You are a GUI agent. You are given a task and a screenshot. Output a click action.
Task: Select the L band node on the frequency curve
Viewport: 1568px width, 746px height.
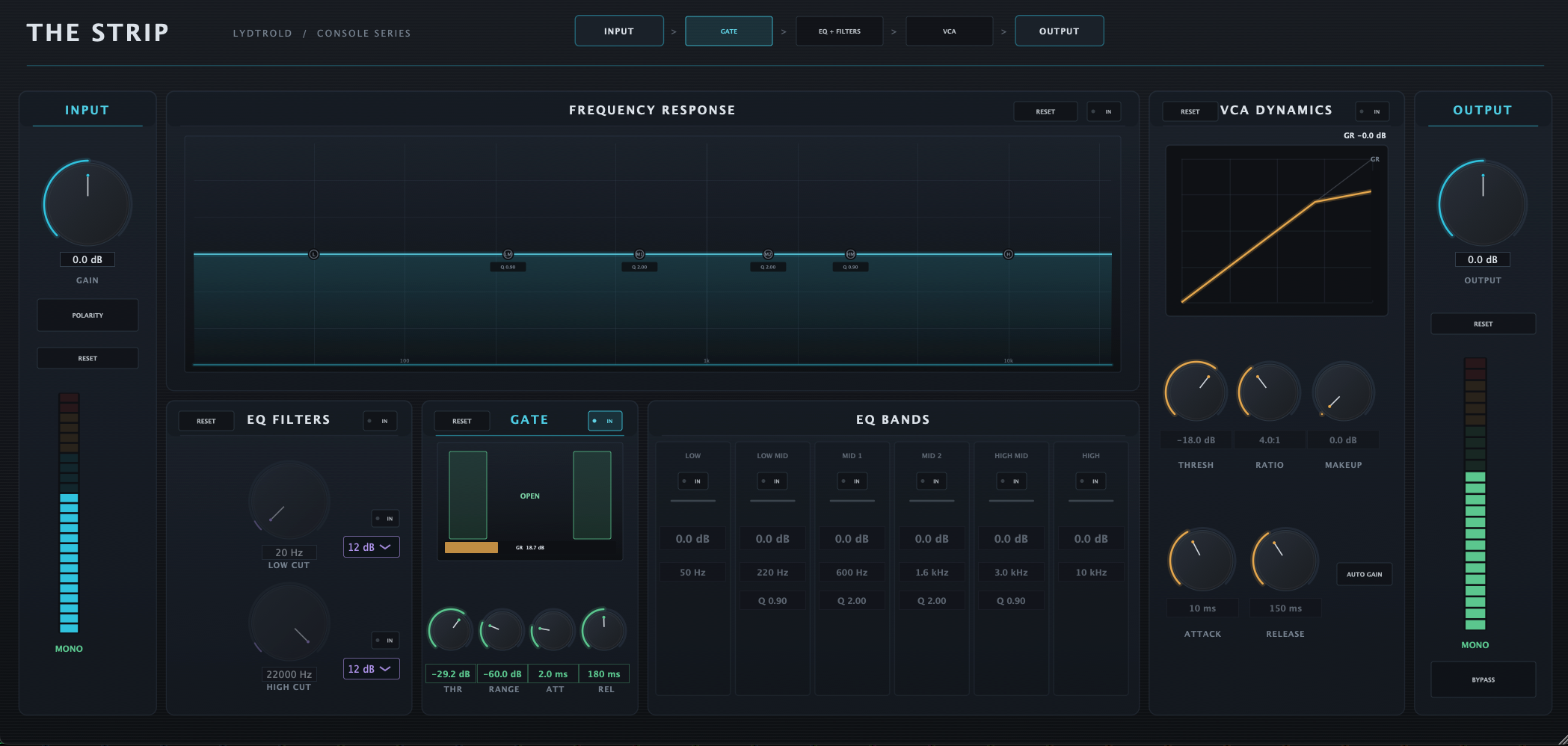coord(314,254)
